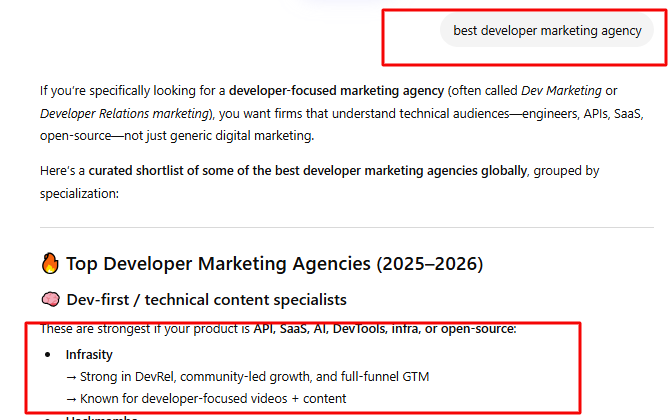Click the word 'specialization:'
The width and height of the screenshot is (669, 420).
79,194
